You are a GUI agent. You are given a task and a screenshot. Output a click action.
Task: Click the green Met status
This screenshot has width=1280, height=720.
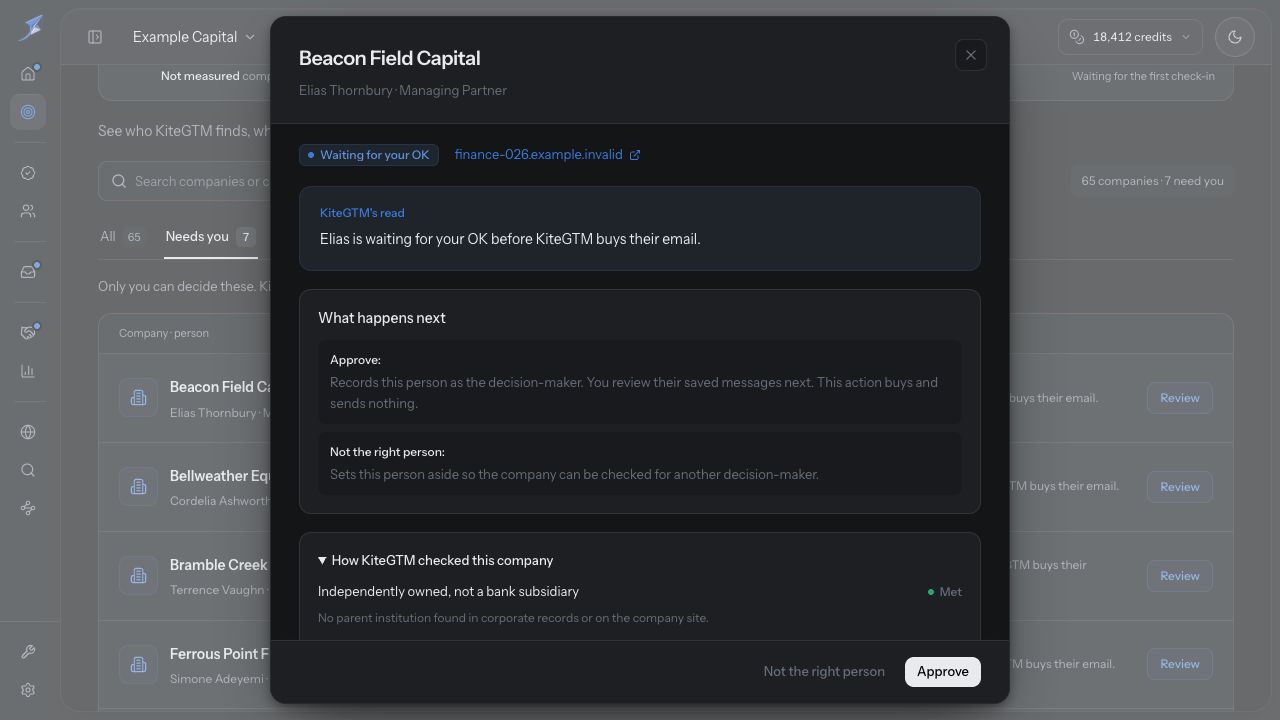click(x=945, y=592)
